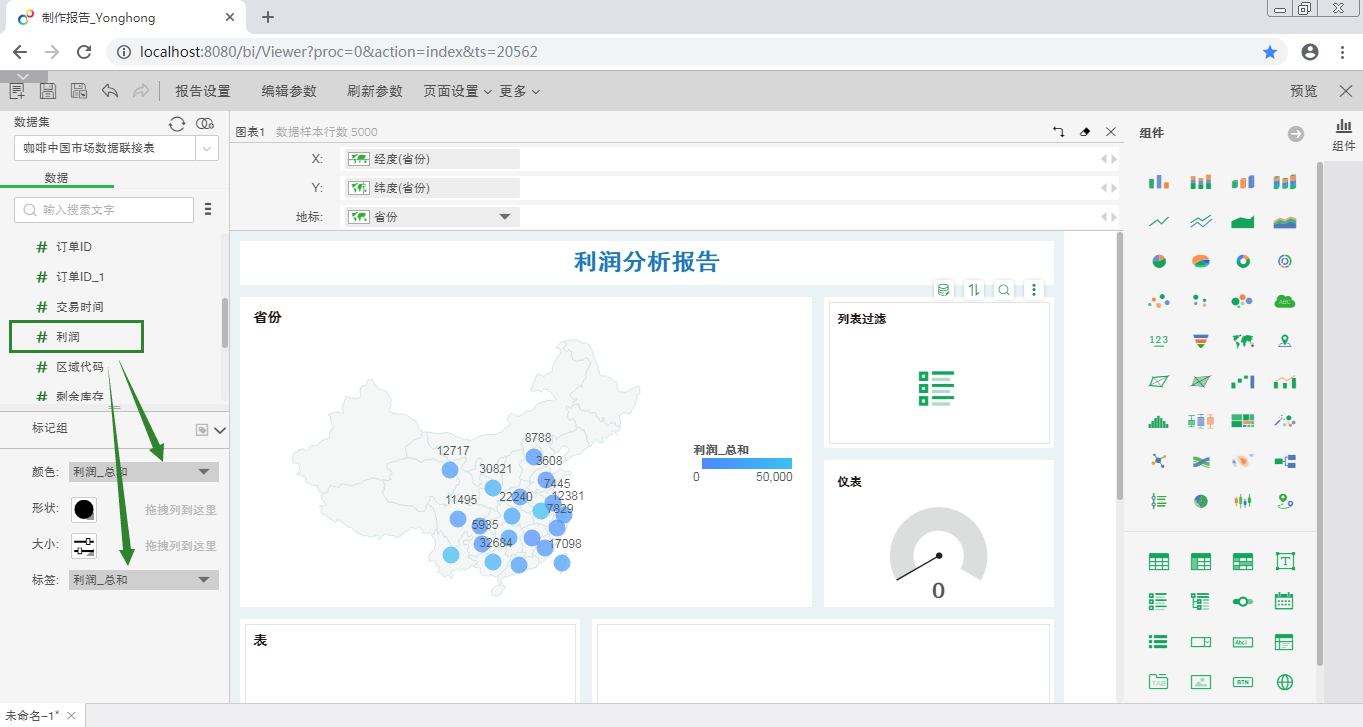The image size is (1363, 727).
Task: Switch to the 数据 tab
Action: click(57, 177)
